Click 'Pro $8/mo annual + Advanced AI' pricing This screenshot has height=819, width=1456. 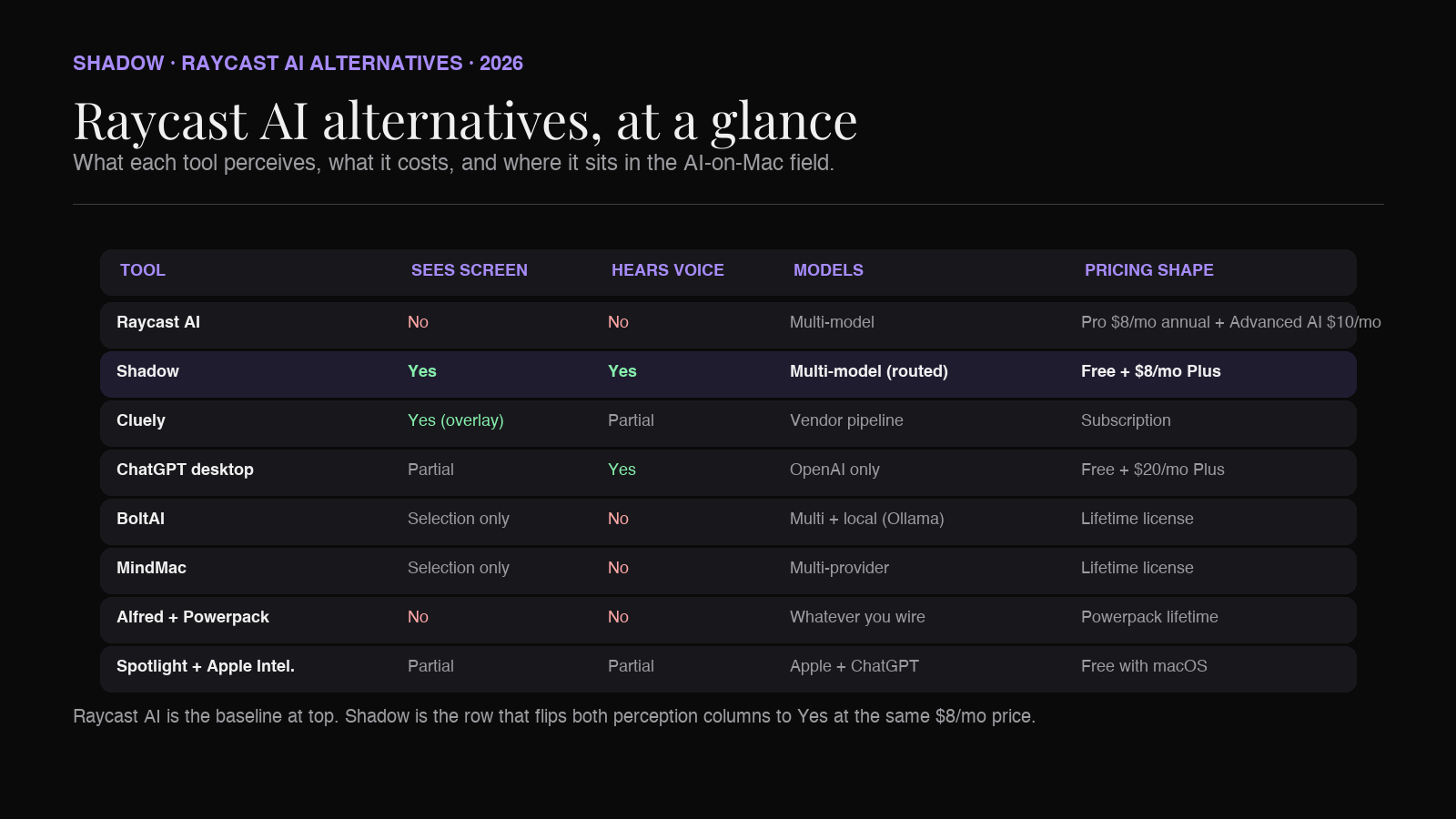pos(1231,322)
